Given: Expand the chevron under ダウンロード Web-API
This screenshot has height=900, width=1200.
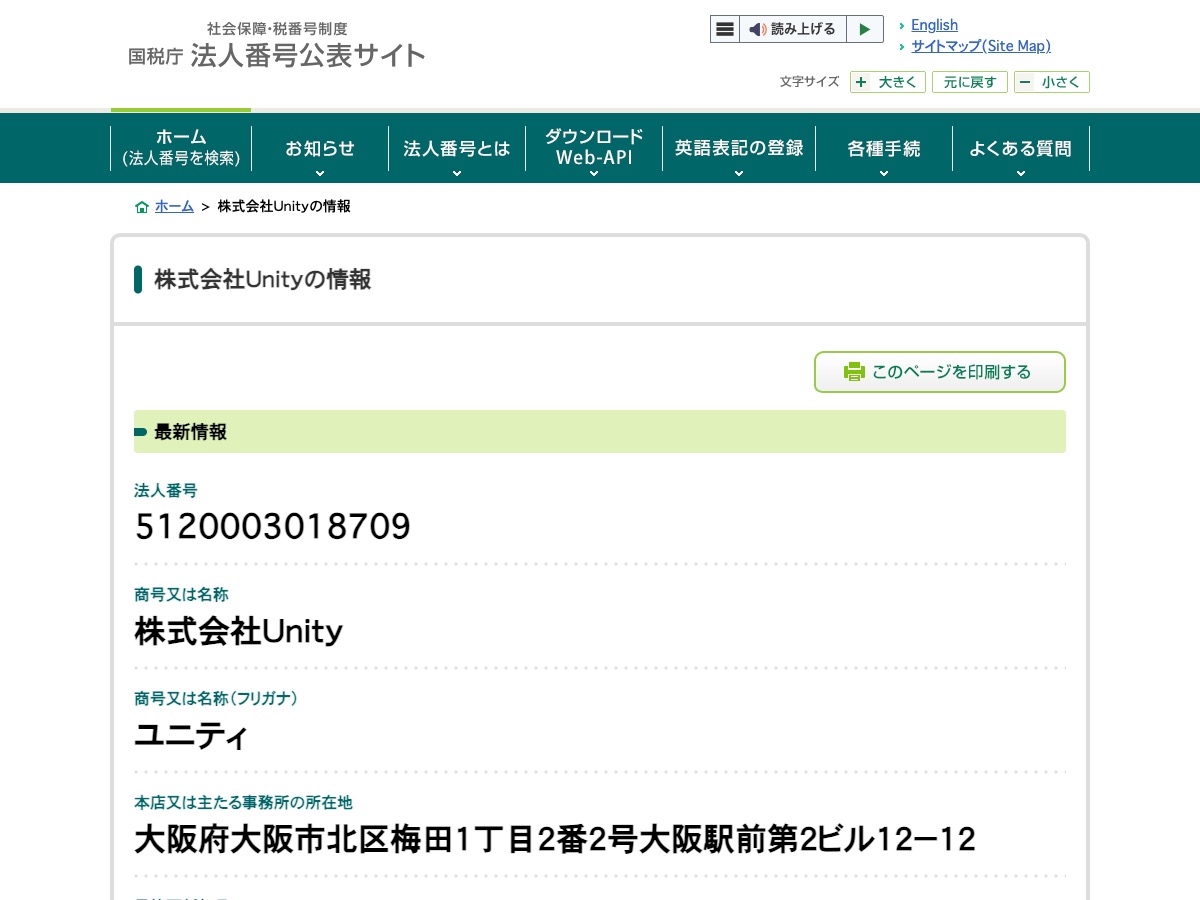Looking at the screenshot, I should (x=594, y=173).
